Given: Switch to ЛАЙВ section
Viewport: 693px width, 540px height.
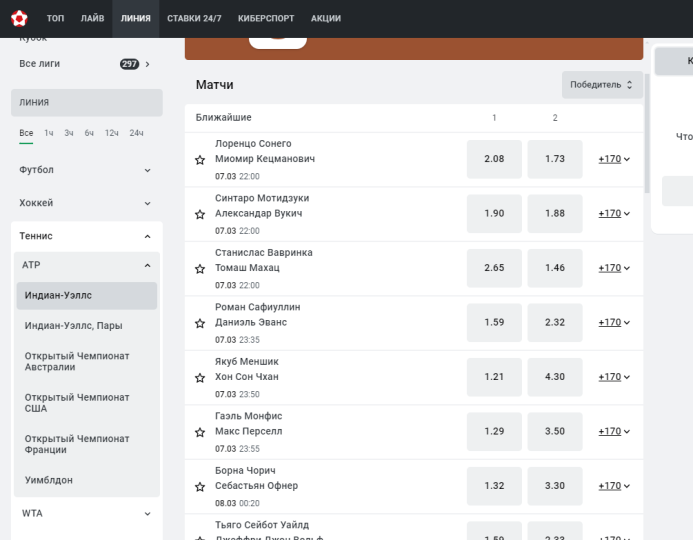Looking at the screenshot, I should tap(92, 18).
